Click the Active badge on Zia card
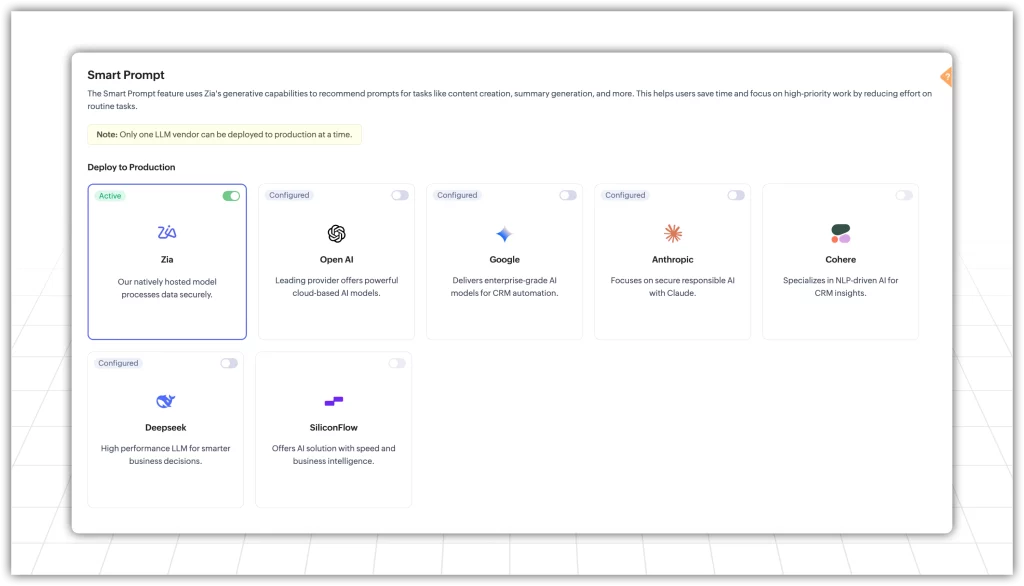 point(110,196)
